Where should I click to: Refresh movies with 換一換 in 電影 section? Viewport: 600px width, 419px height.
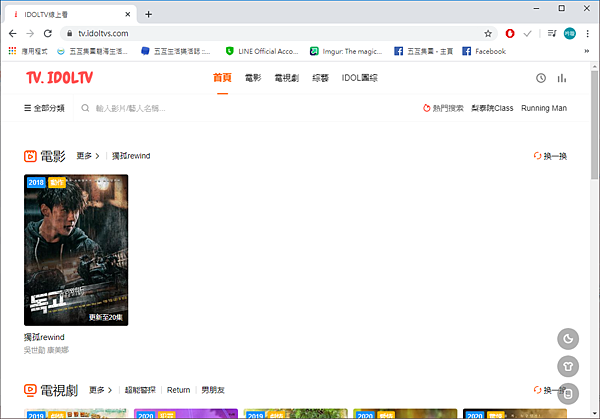click(550, 156)
